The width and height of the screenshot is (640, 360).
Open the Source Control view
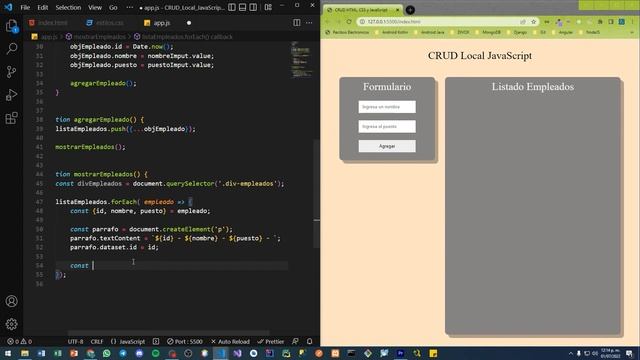11,72
